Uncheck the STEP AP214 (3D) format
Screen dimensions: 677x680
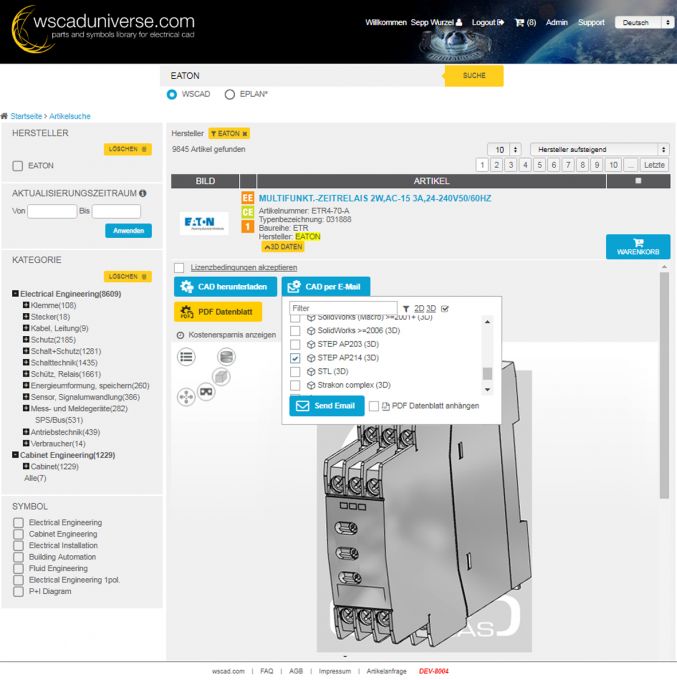(295, 358)
